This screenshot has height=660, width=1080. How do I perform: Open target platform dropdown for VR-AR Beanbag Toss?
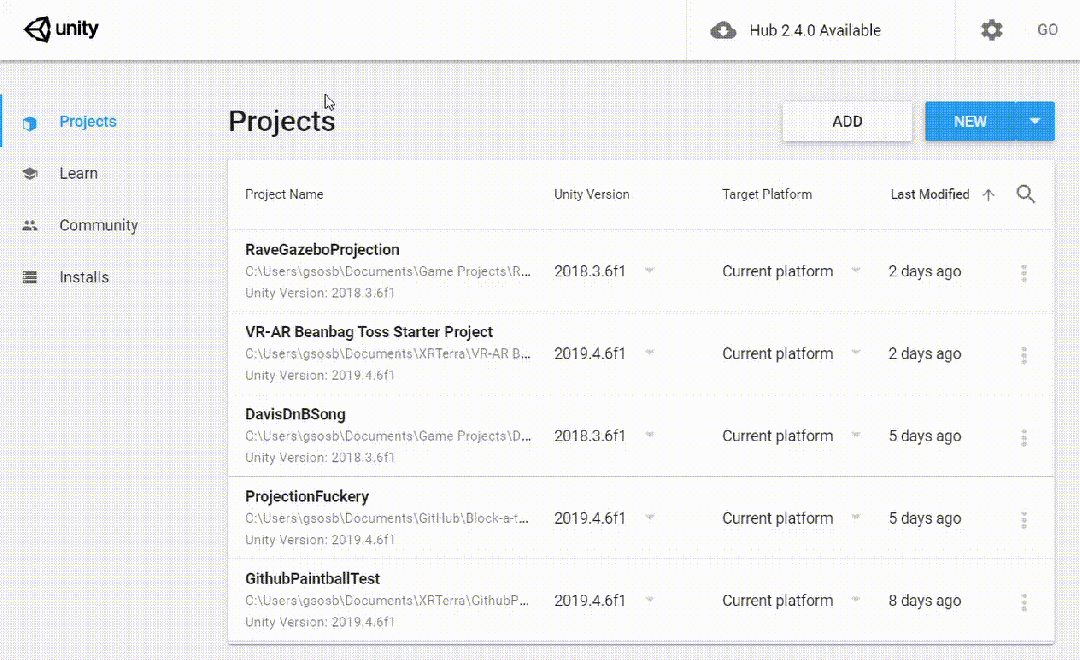coord(855,352)
